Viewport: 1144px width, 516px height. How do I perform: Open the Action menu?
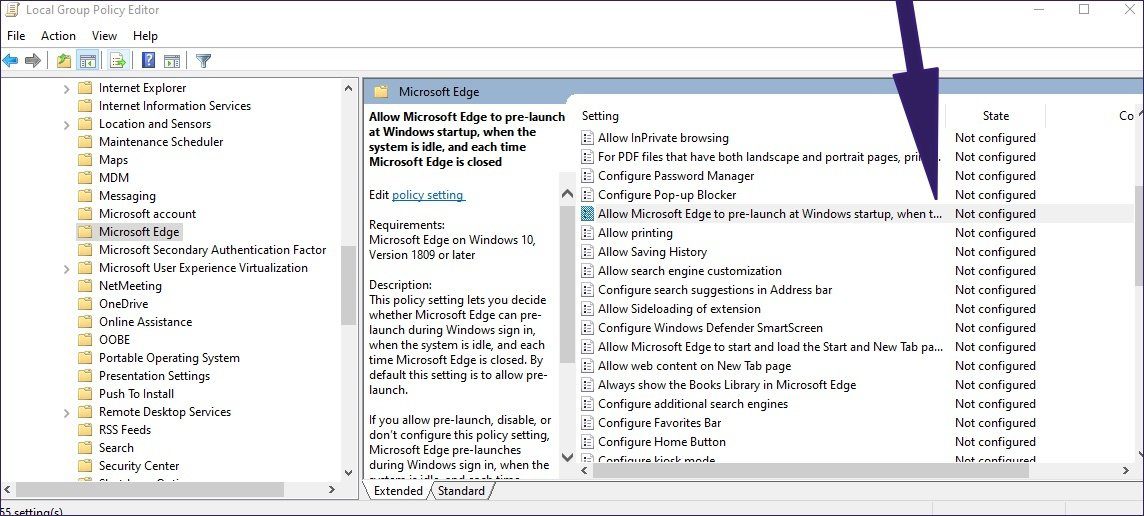[58, 36]
